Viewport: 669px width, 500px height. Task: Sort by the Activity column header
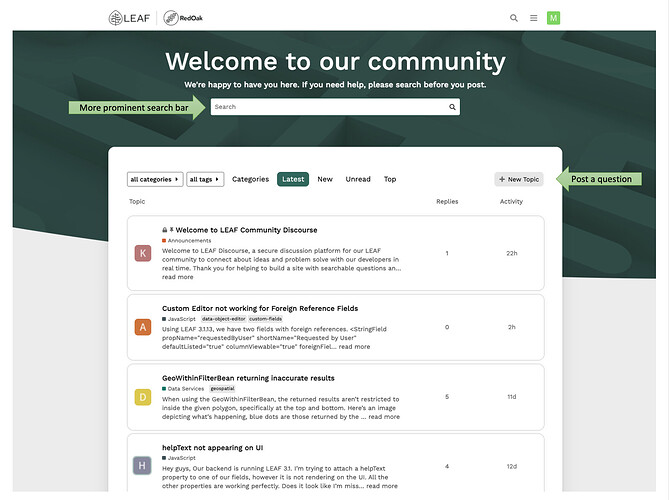click(x=511, y=201)
